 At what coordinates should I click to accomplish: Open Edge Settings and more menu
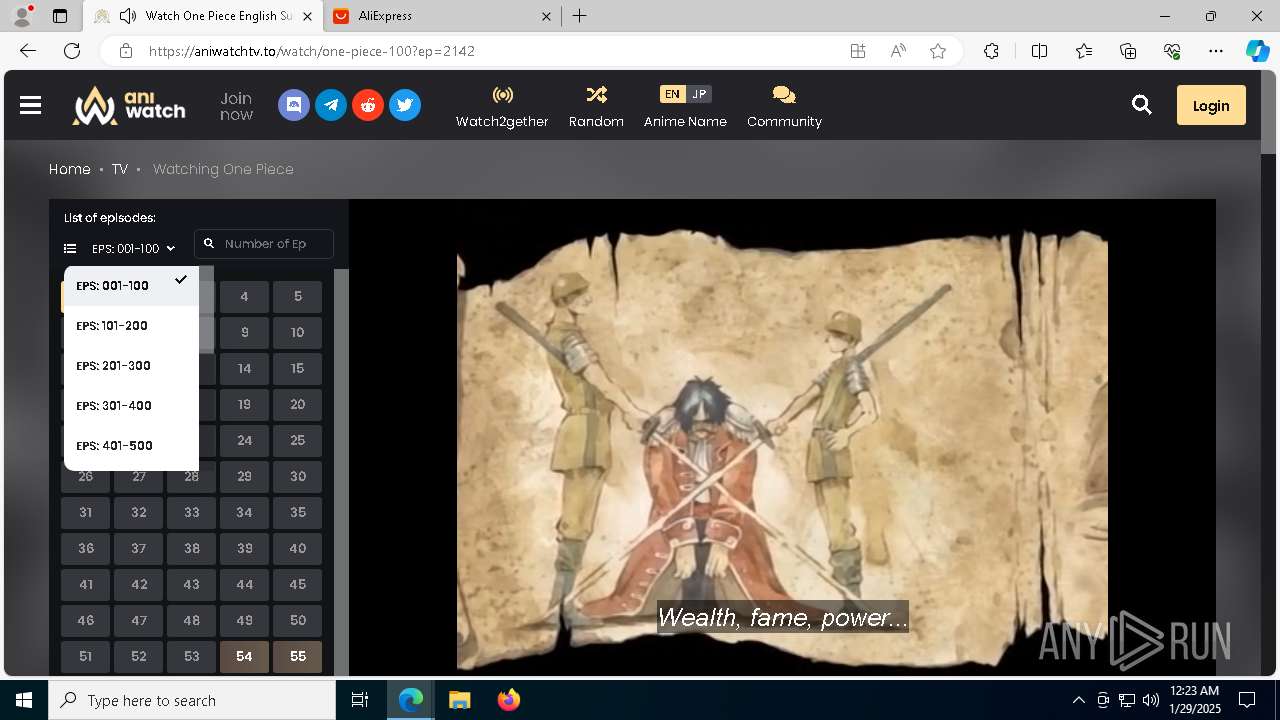point(1216,51)
